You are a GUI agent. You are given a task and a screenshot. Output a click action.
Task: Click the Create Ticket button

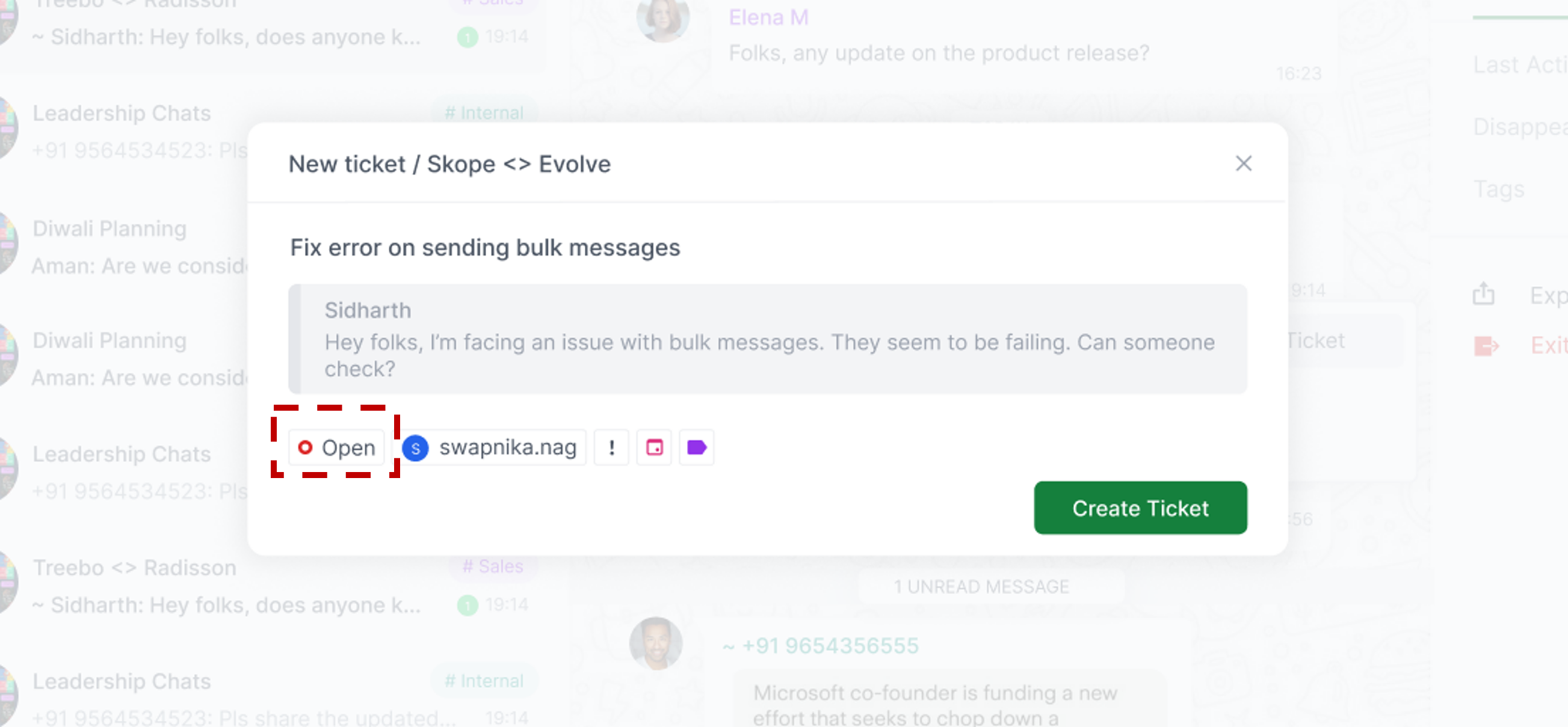(x=1140, y=508)
